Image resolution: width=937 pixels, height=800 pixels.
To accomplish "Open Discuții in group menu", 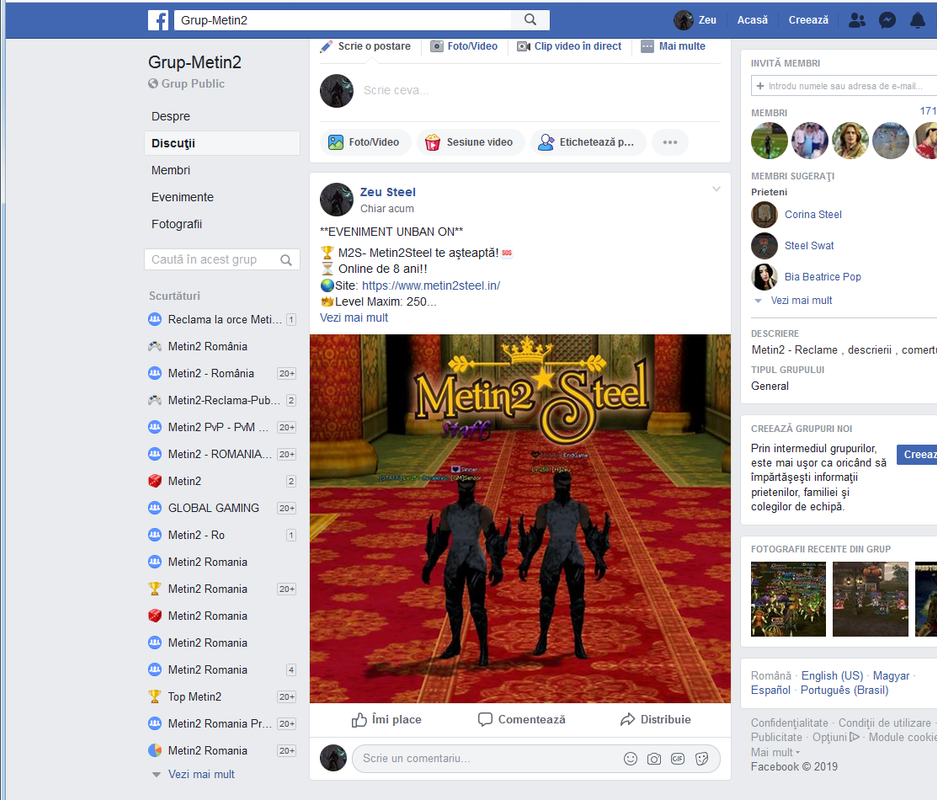I will [x=222, y=143].
